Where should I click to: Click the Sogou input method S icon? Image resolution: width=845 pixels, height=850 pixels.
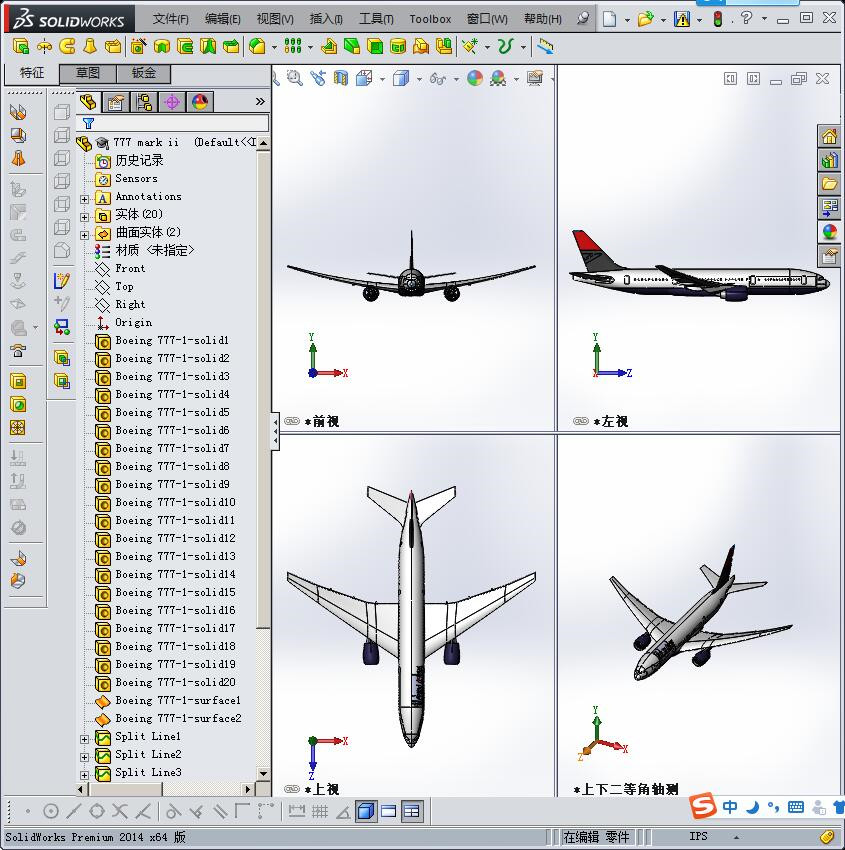(703, 806)
